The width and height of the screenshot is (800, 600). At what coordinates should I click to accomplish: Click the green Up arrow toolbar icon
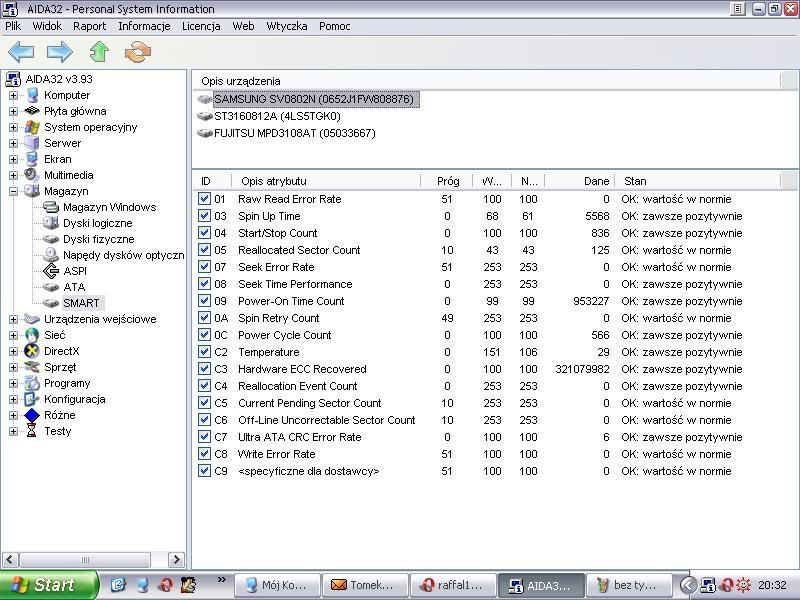99,52
